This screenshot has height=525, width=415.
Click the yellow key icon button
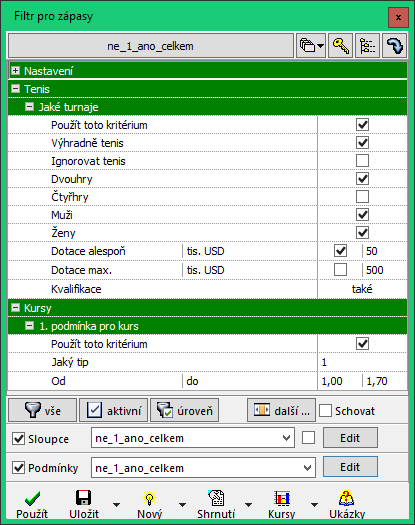pos(341,46)
